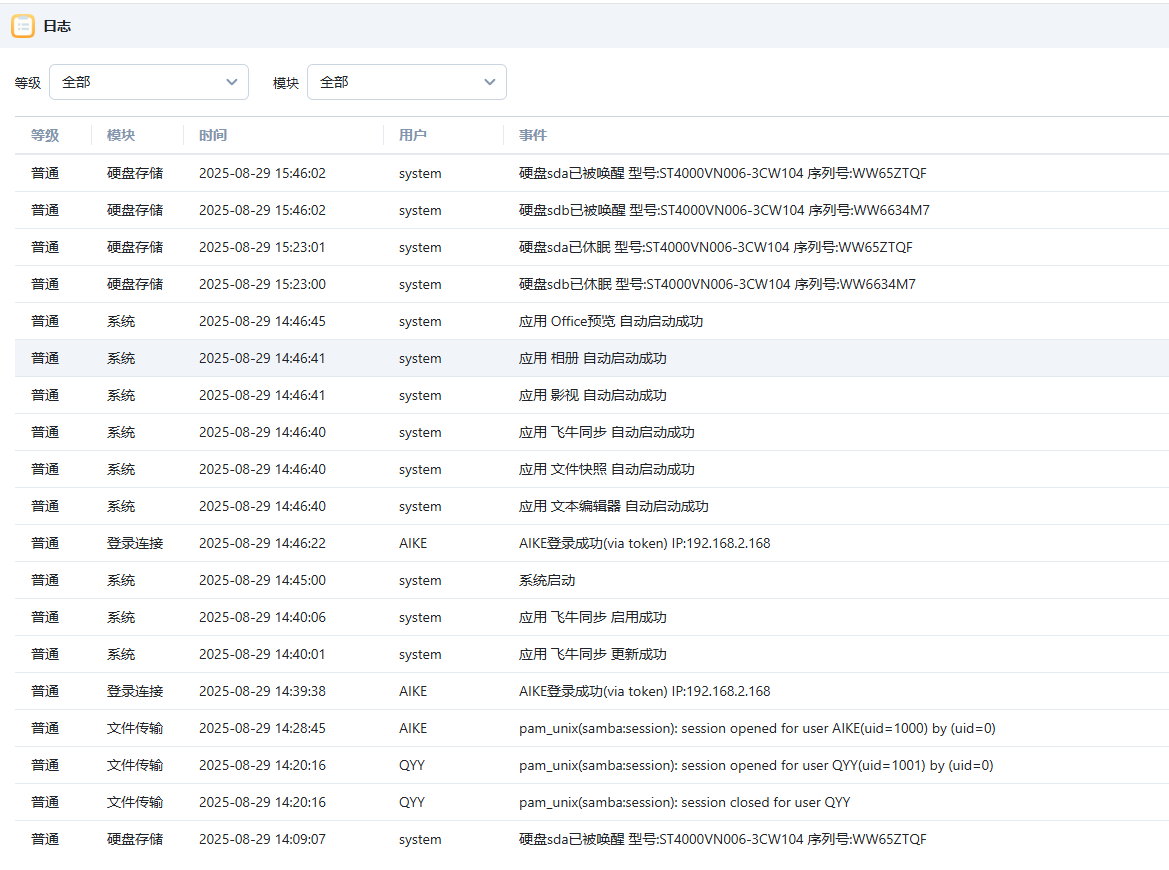Click the 模块 column header
Image resolution: width=1169 pixels, height=870 pixels.
(x=121, y=135)
